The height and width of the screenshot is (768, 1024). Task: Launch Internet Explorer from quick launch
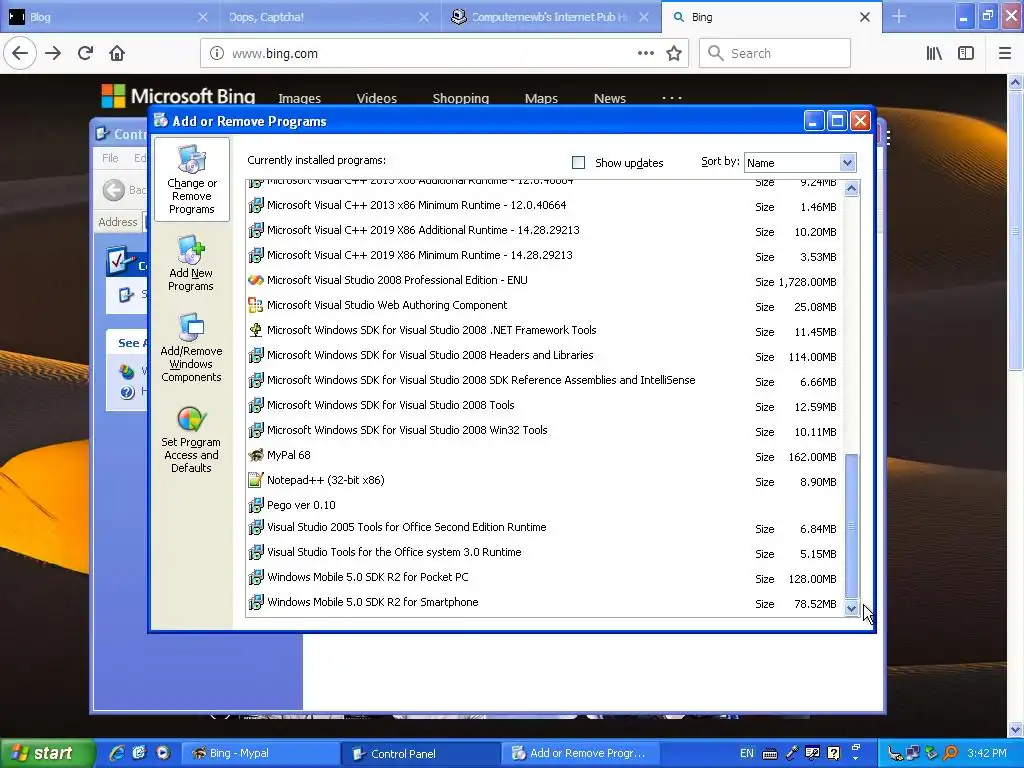(117, 753)
